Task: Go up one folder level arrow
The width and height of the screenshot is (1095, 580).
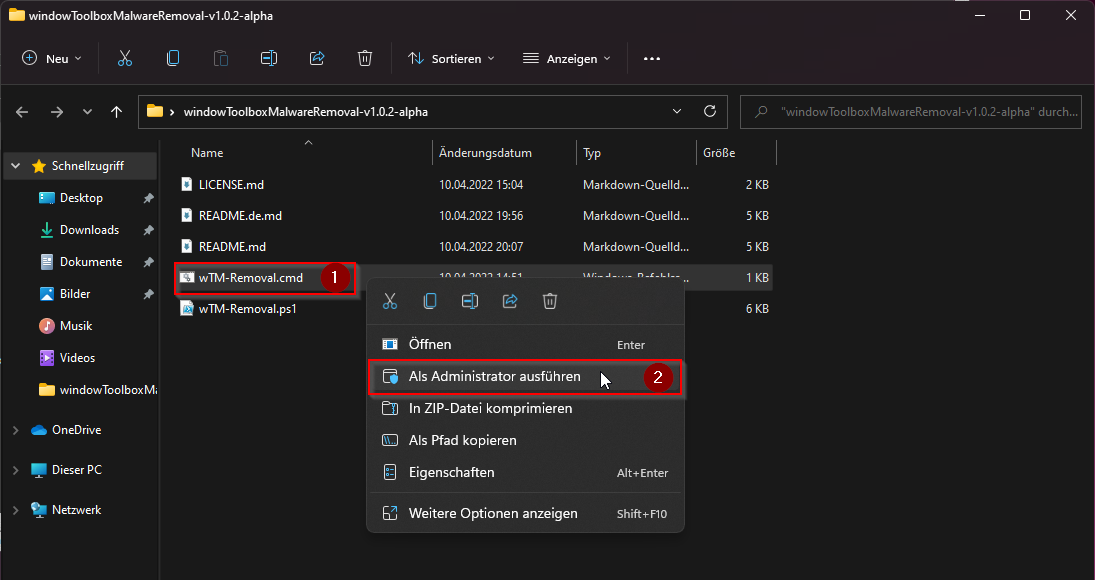Action: [117, 112]
